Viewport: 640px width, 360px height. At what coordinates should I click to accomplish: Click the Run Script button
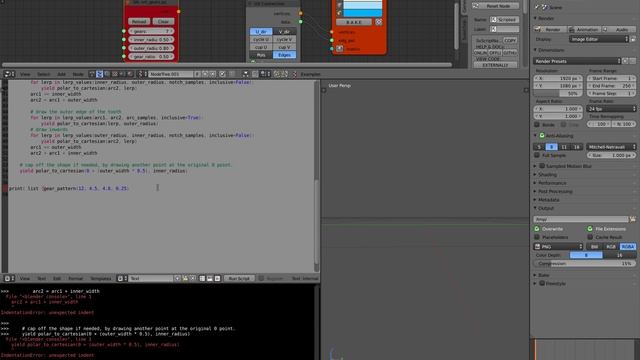click(239, 278)
